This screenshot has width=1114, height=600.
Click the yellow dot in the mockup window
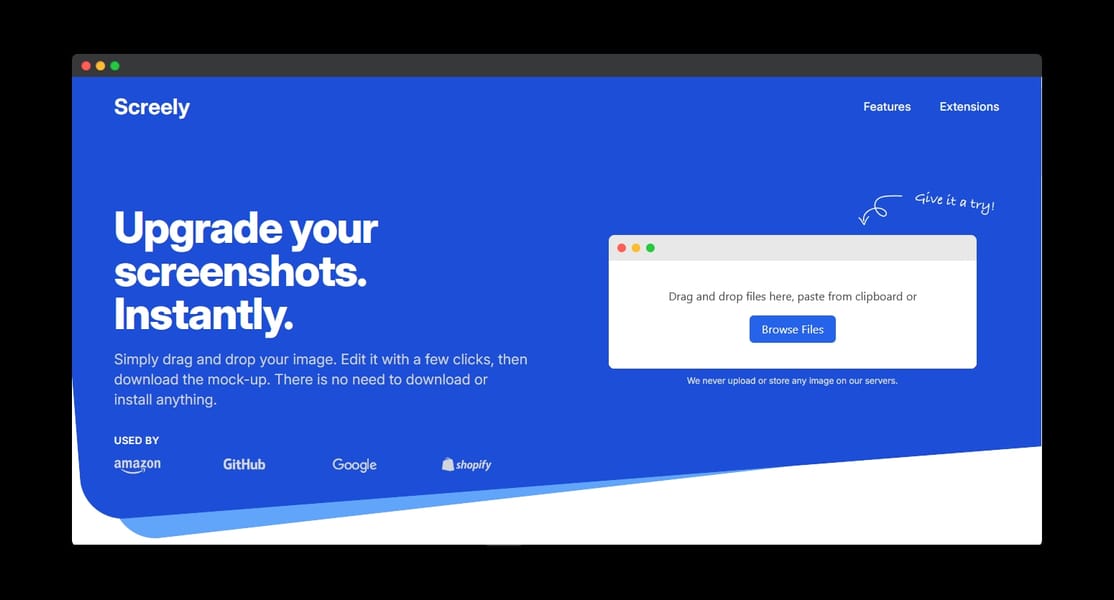(636, 248)
